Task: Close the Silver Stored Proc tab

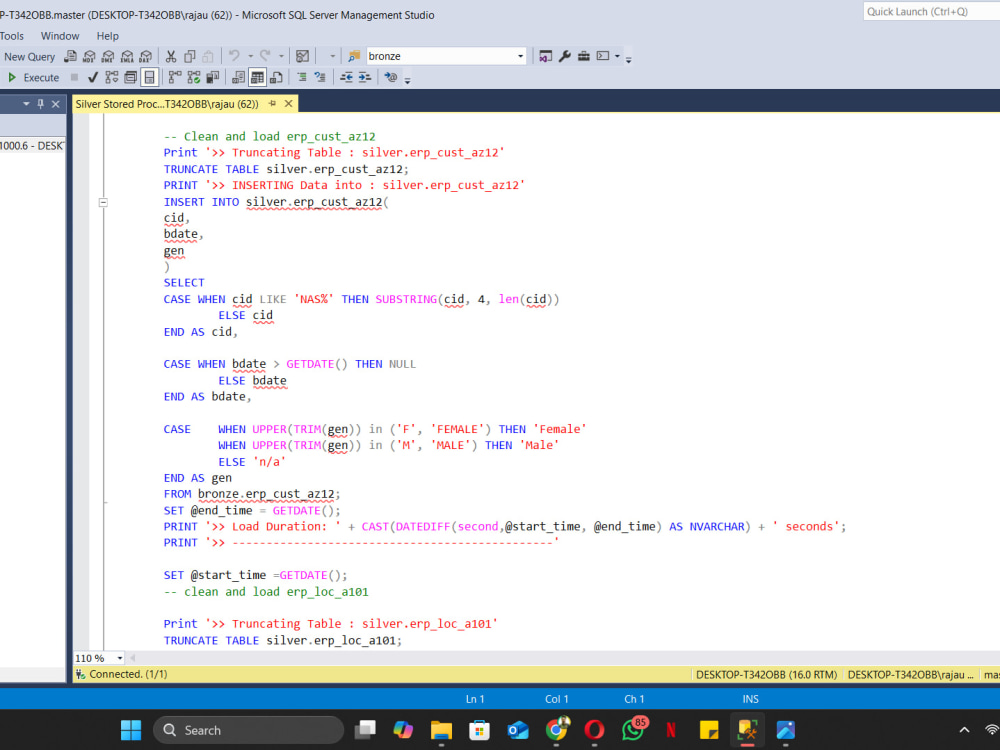Action: pyautogui.click(x=288, y=103)
